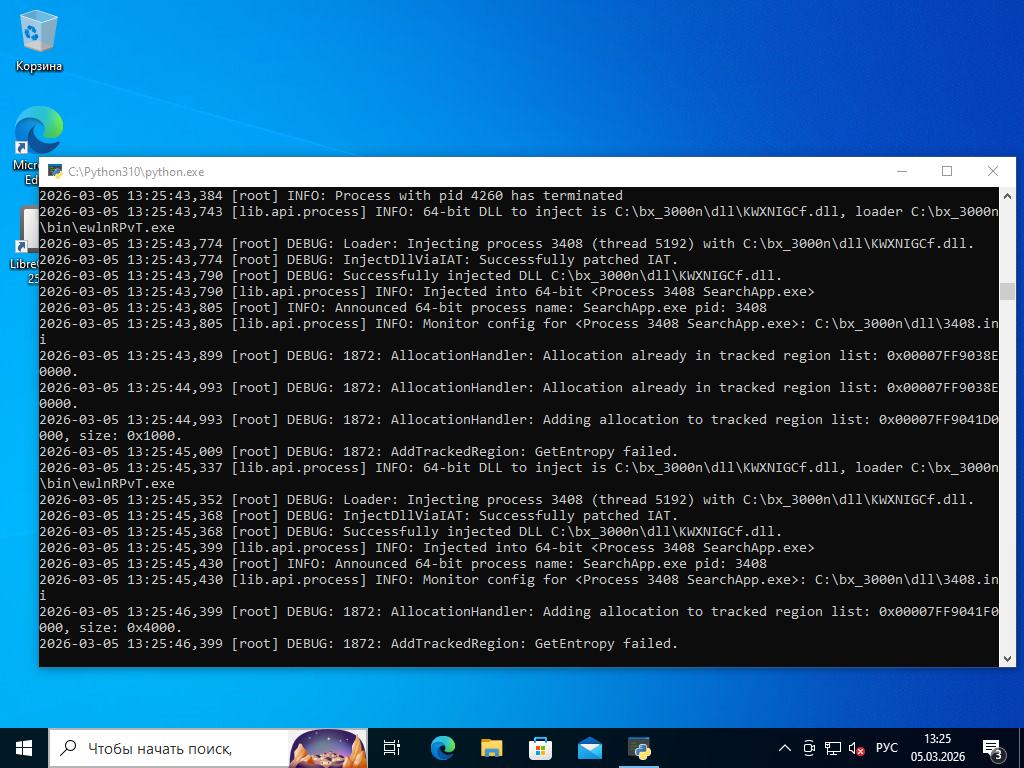Open the Windows Start menu
Screen dimensions: 1024x768
click(x=24, y=748)
